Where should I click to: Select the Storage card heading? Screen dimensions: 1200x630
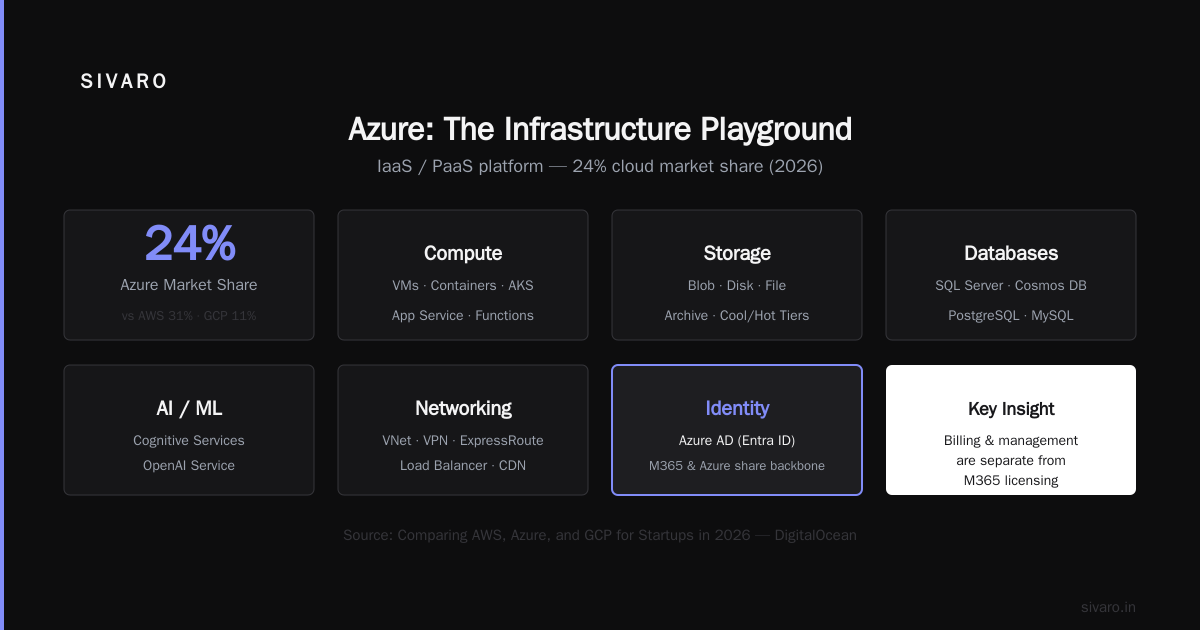pyautogui.click(x=737, y=253)
